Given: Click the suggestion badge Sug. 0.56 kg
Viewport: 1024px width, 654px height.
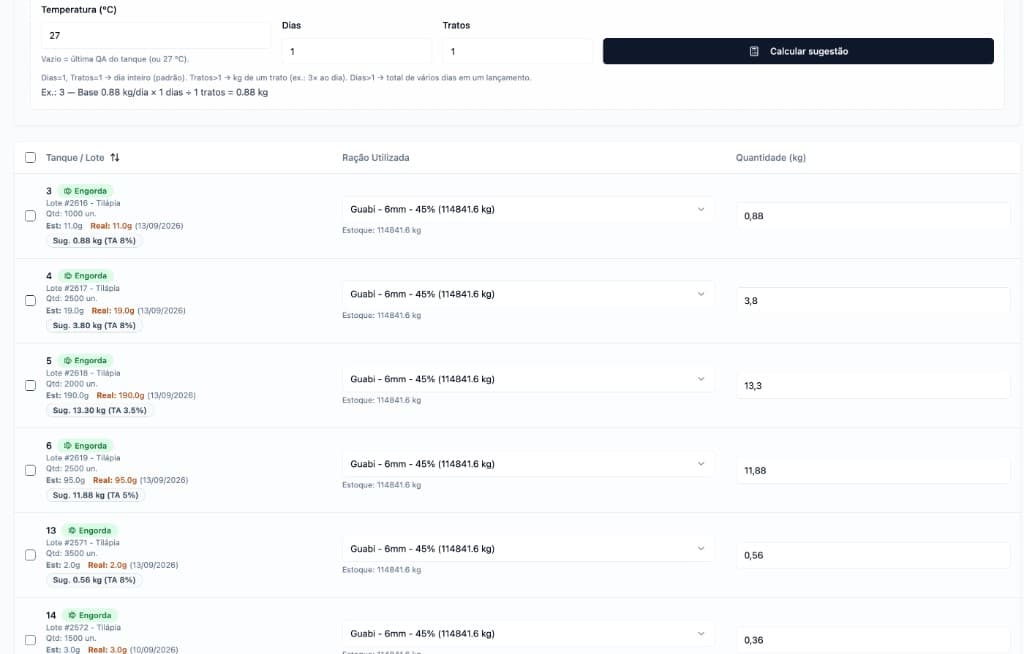Looking at the screenshot, I should click(94, 580).
